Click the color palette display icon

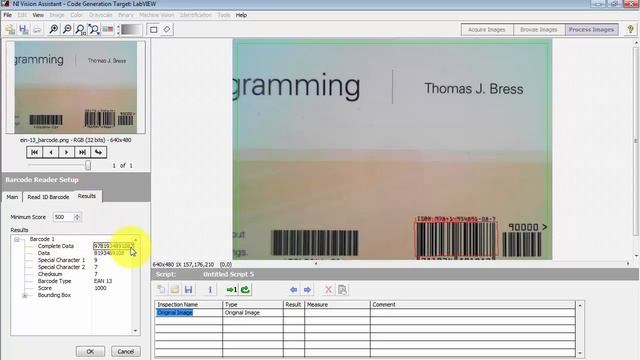pos(108,29)
